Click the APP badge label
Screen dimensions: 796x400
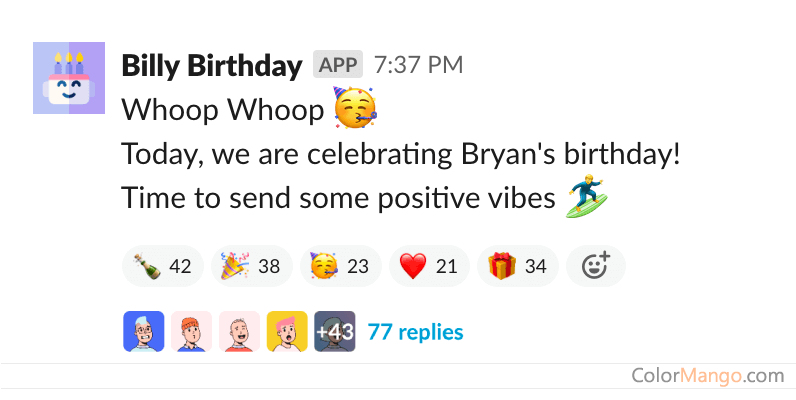coord(337,66)
